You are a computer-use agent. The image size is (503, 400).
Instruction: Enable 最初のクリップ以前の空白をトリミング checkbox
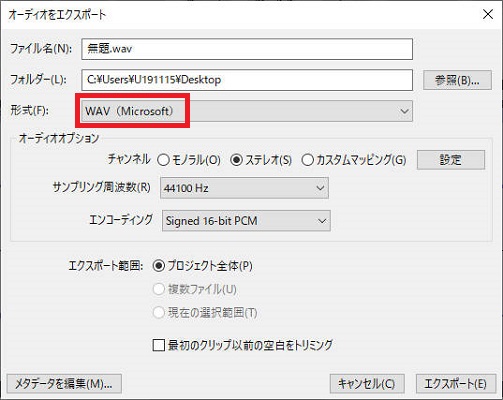point(243,345)
